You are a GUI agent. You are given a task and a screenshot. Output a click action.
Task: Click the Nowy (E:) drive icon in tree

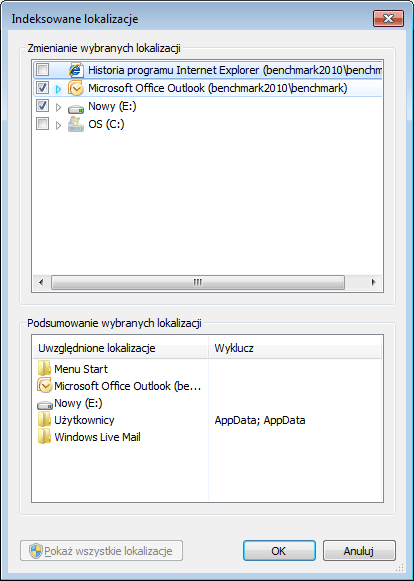[76, 109]
